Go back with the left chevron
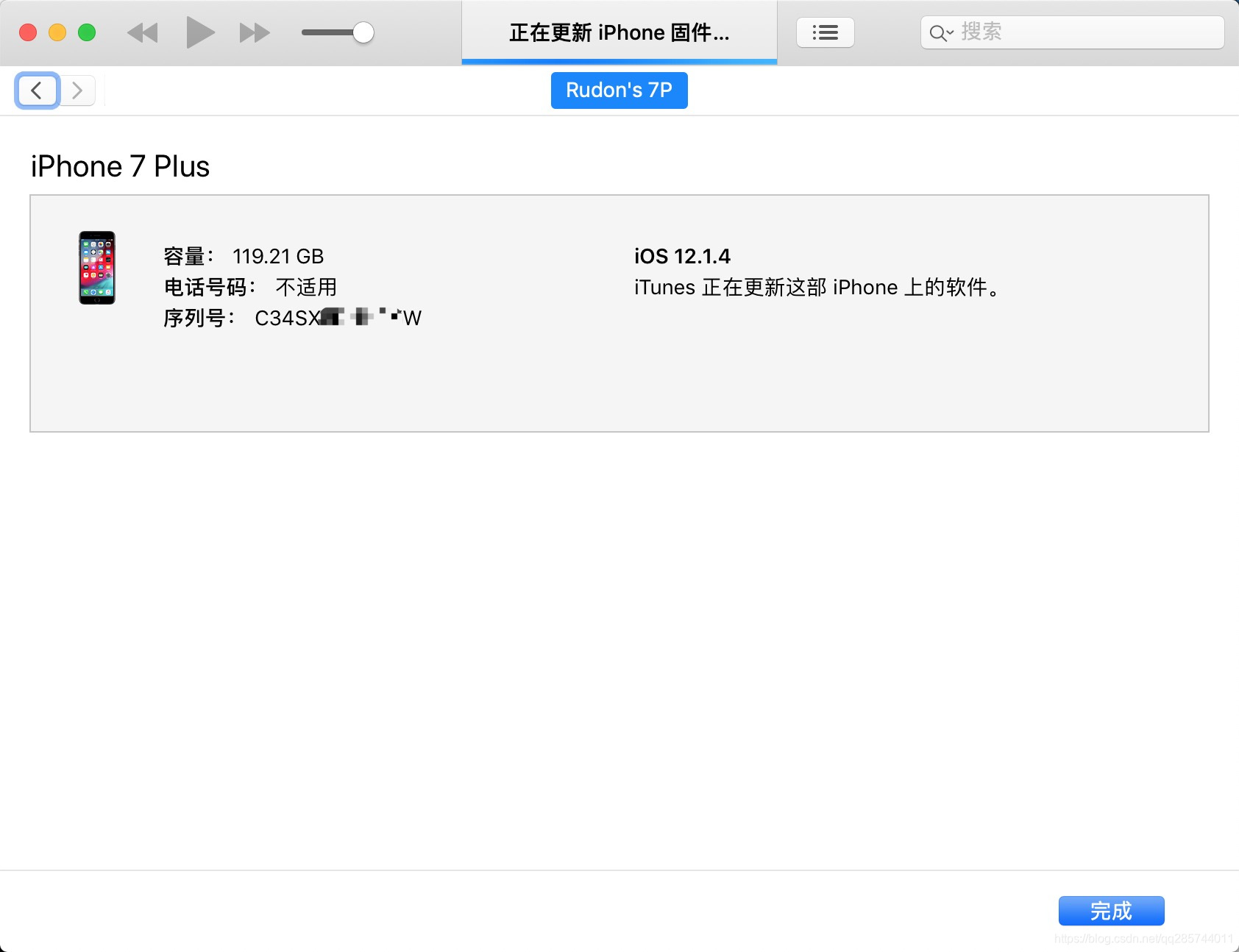Viewport: 1239px width, 952px height. coord(37,90)
